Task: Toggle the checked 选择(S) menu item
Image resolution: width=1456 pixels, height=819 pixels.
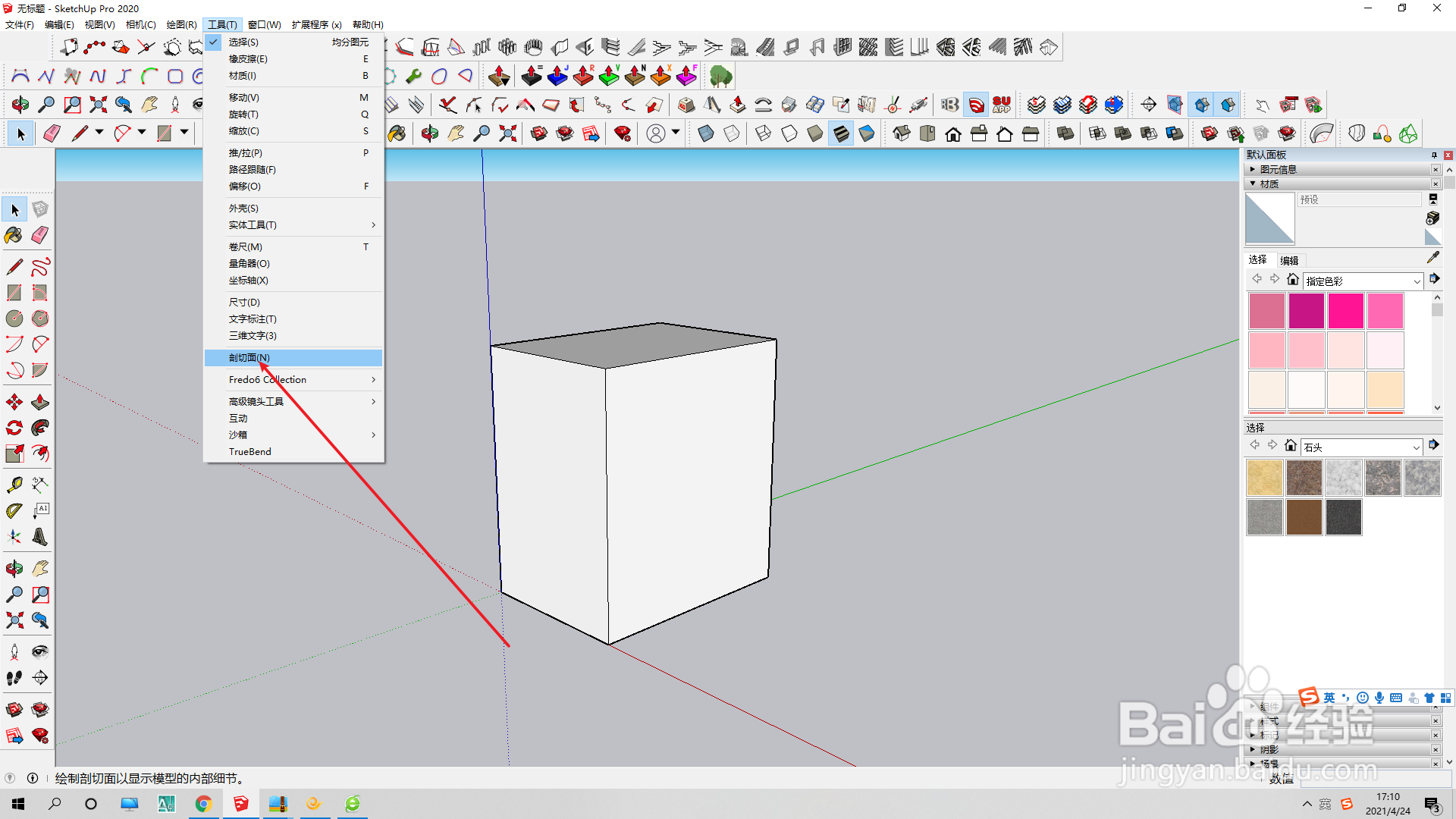Action: pos(243,42)
